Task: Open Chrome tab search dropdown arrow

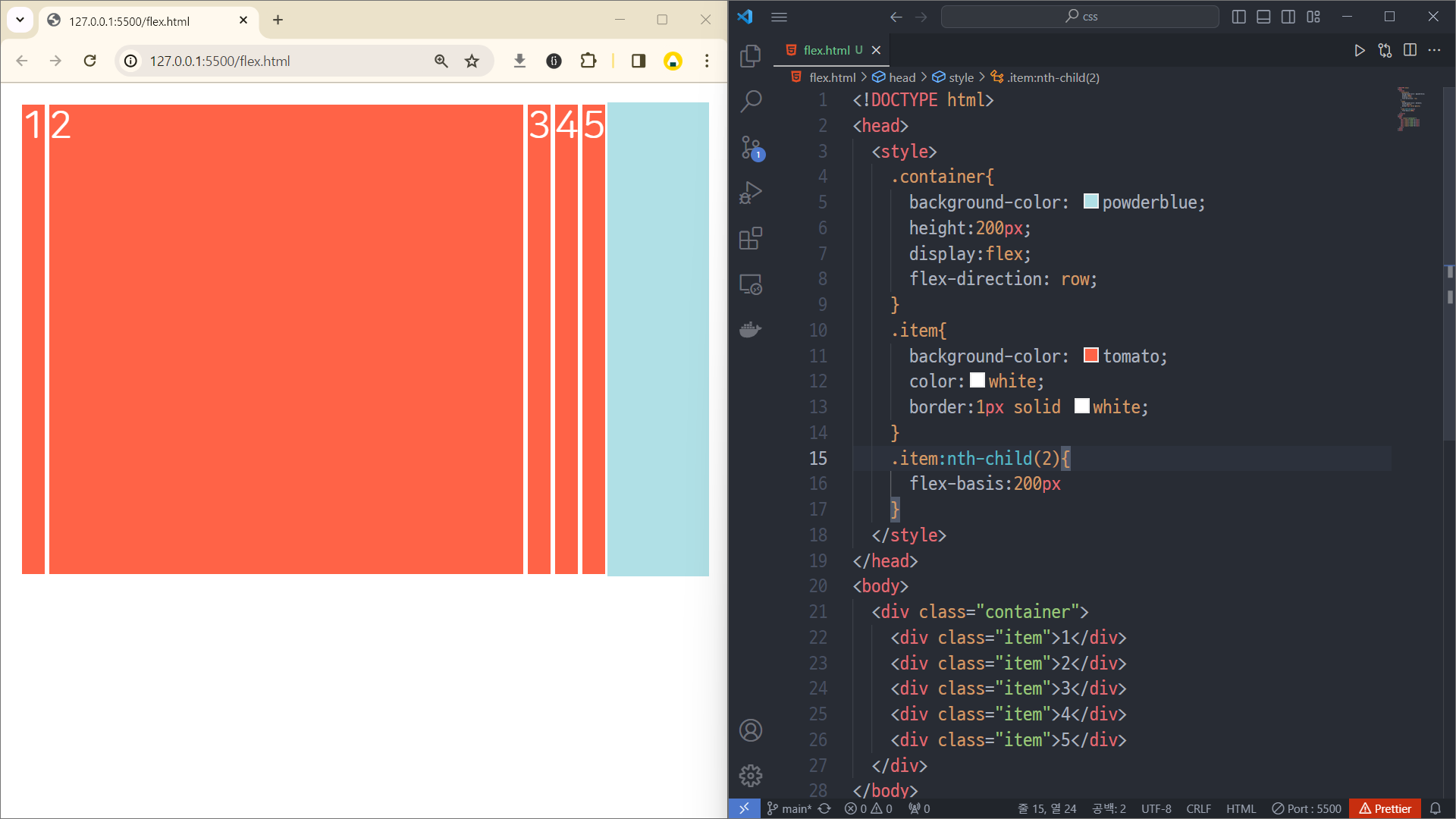Action: 20,20
